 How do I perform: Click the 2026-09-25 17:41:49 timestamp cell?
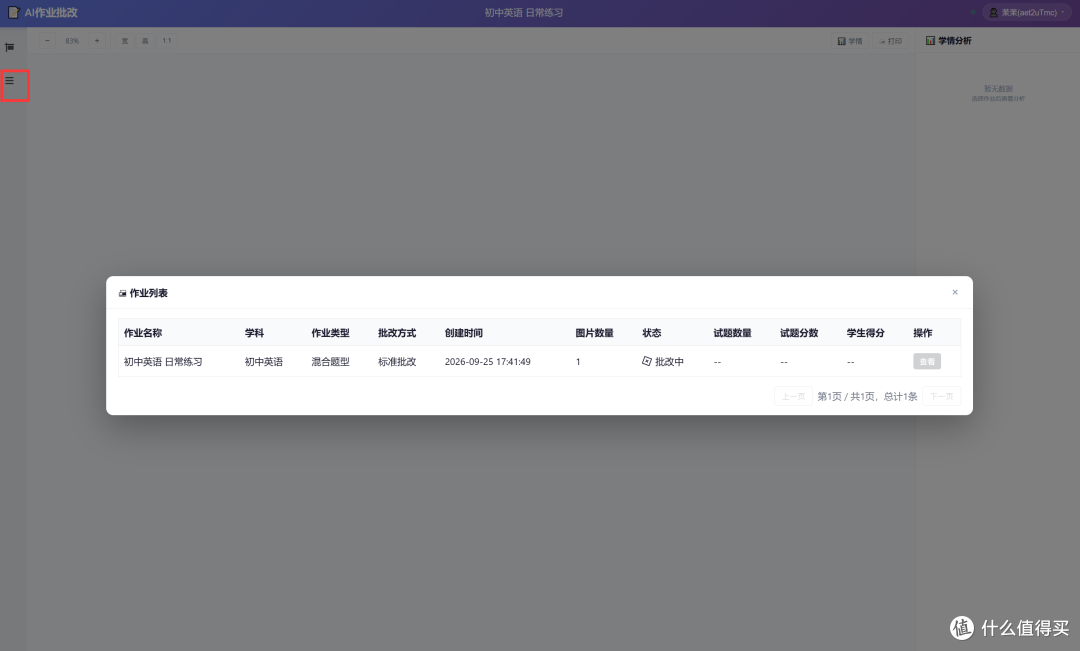click(488, 362)
